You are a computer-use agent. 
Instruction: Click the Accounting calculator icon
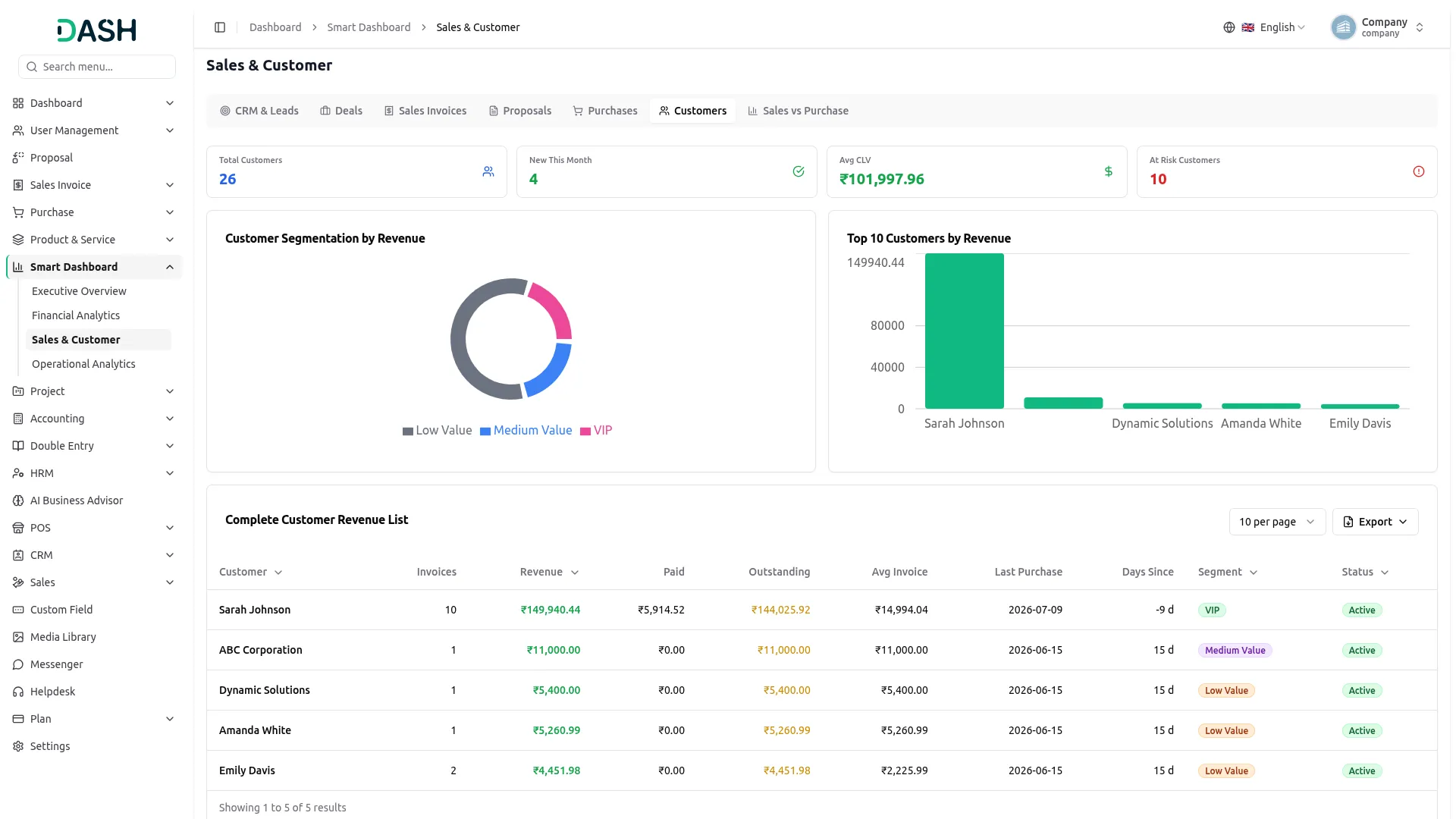pyautogui.click(x=18, y=419)
